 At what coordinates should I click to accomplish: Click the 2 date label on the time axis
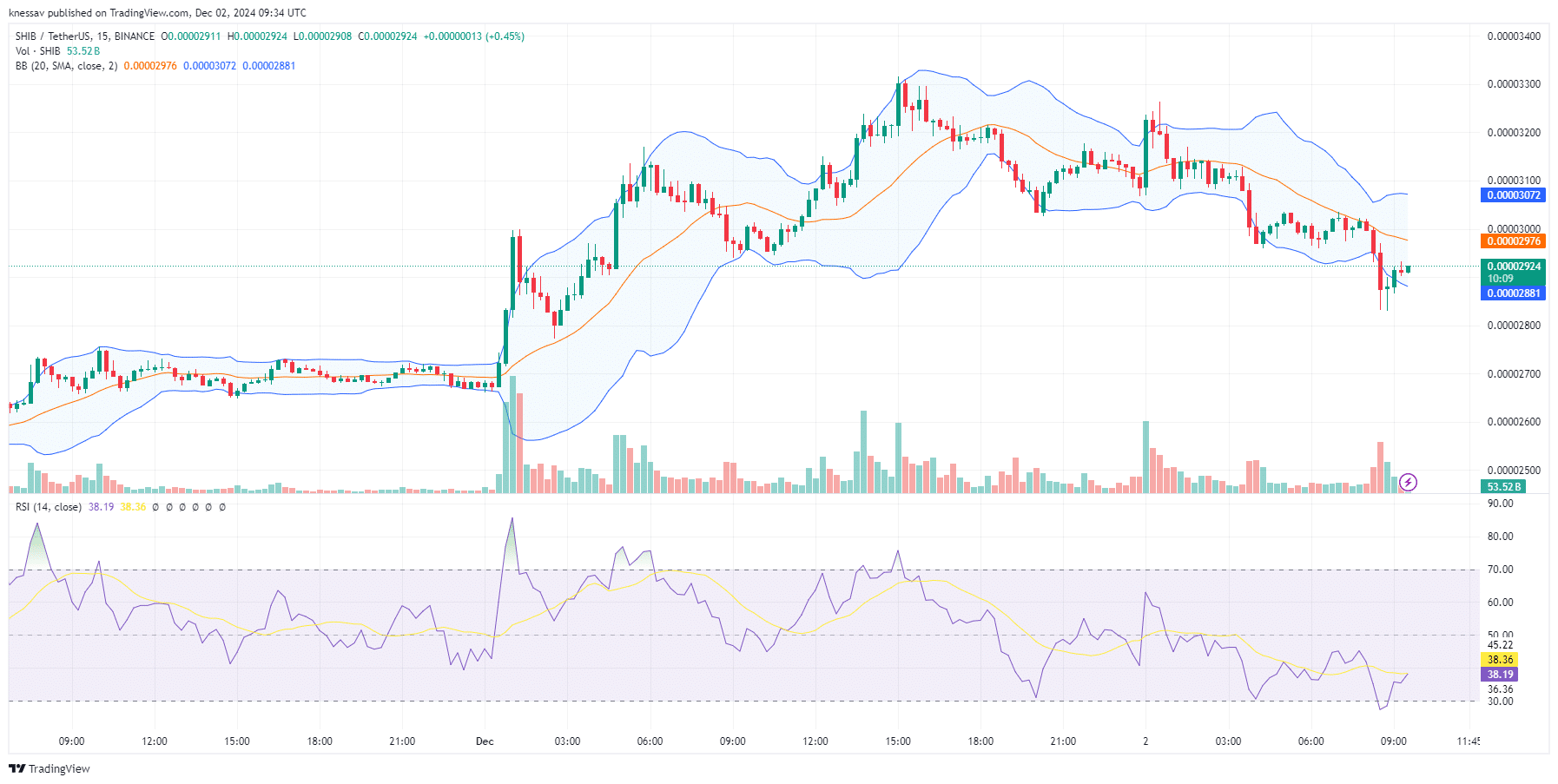pos(1145,741)
